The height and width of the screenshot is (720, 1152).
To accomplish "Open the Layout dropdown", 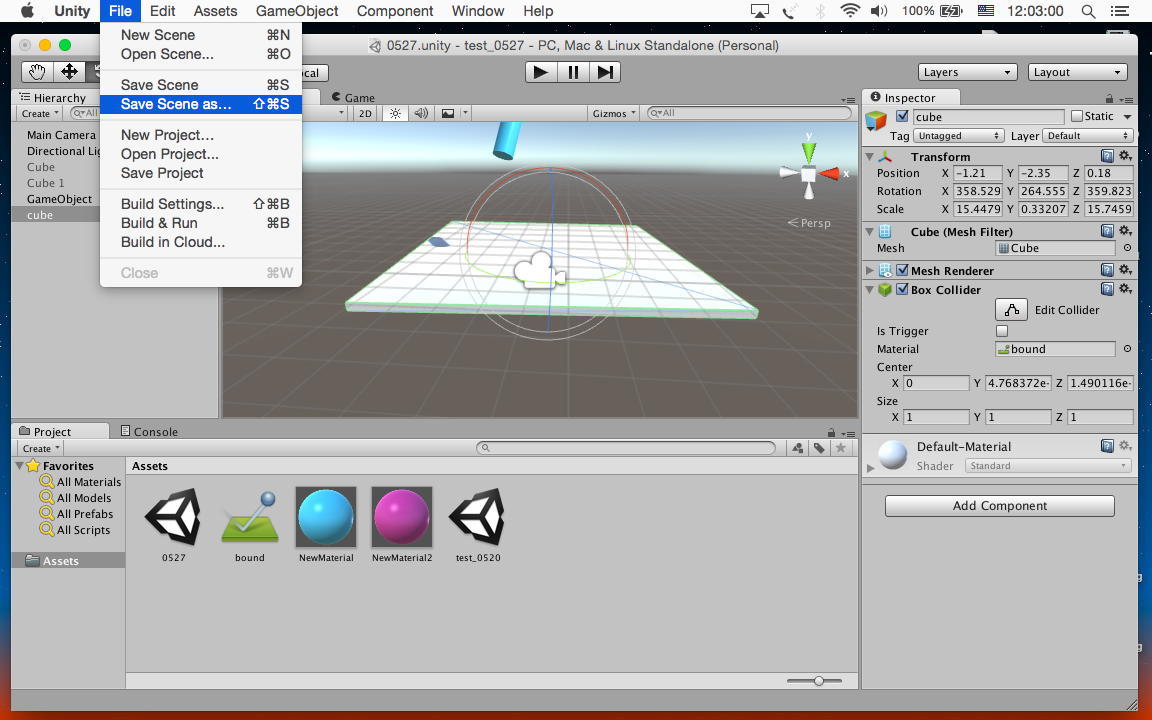I will (x=1077, y=72).
